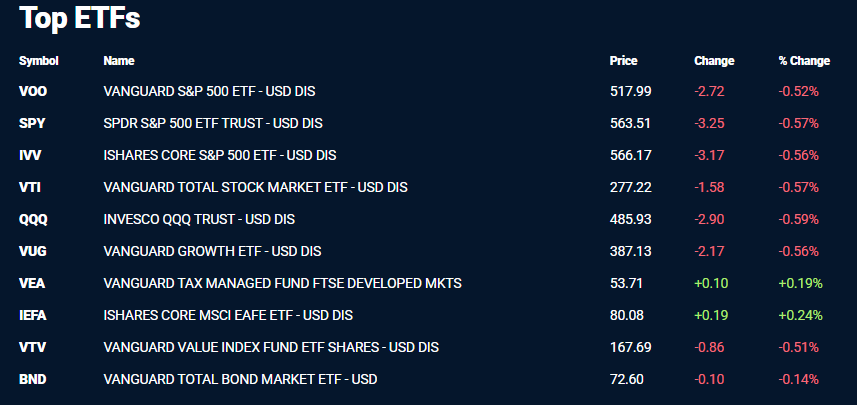
Task: Sort by the Change column header
Action: [714, 61]
